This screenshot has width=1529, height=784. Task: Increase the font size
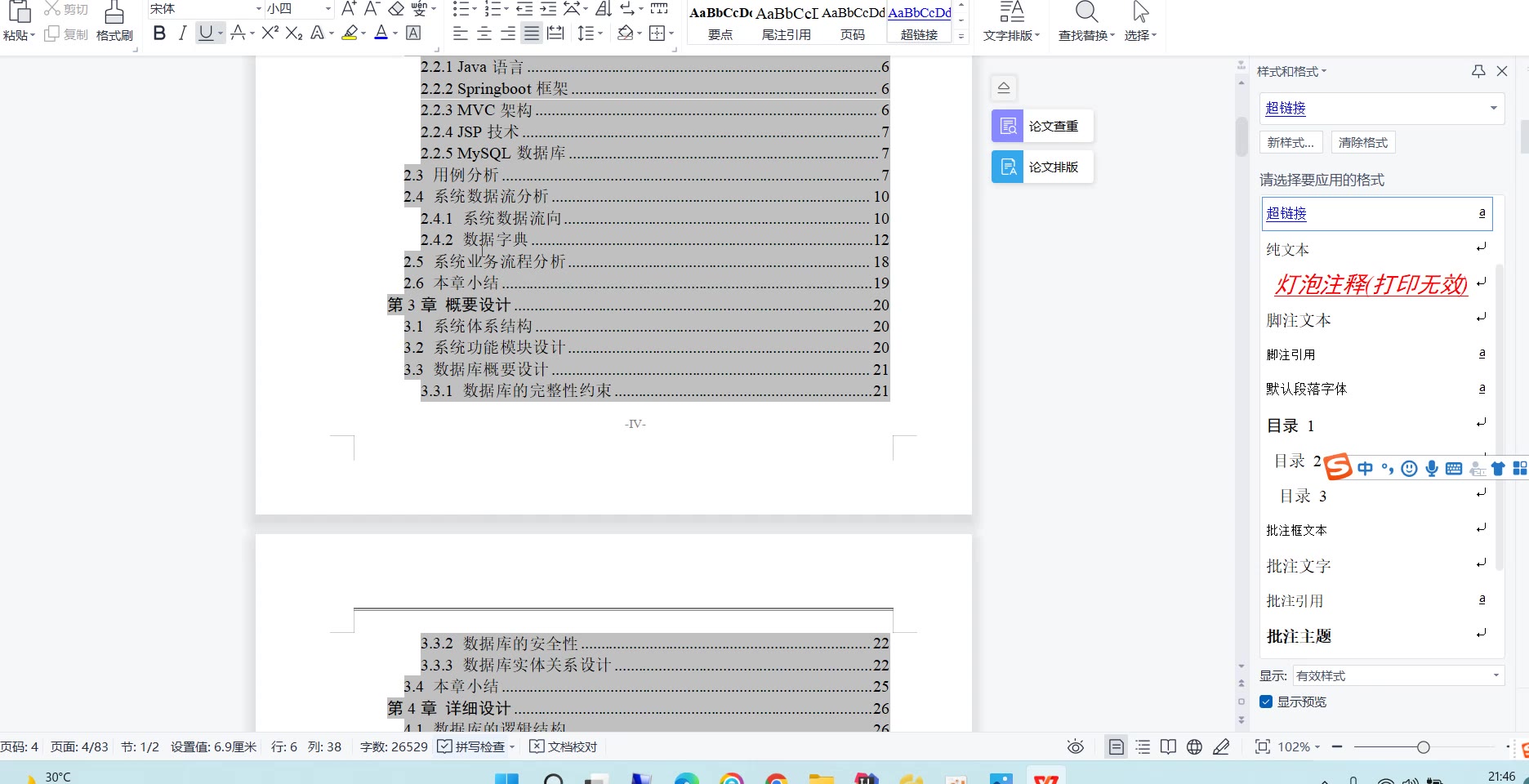pos(349,9)
